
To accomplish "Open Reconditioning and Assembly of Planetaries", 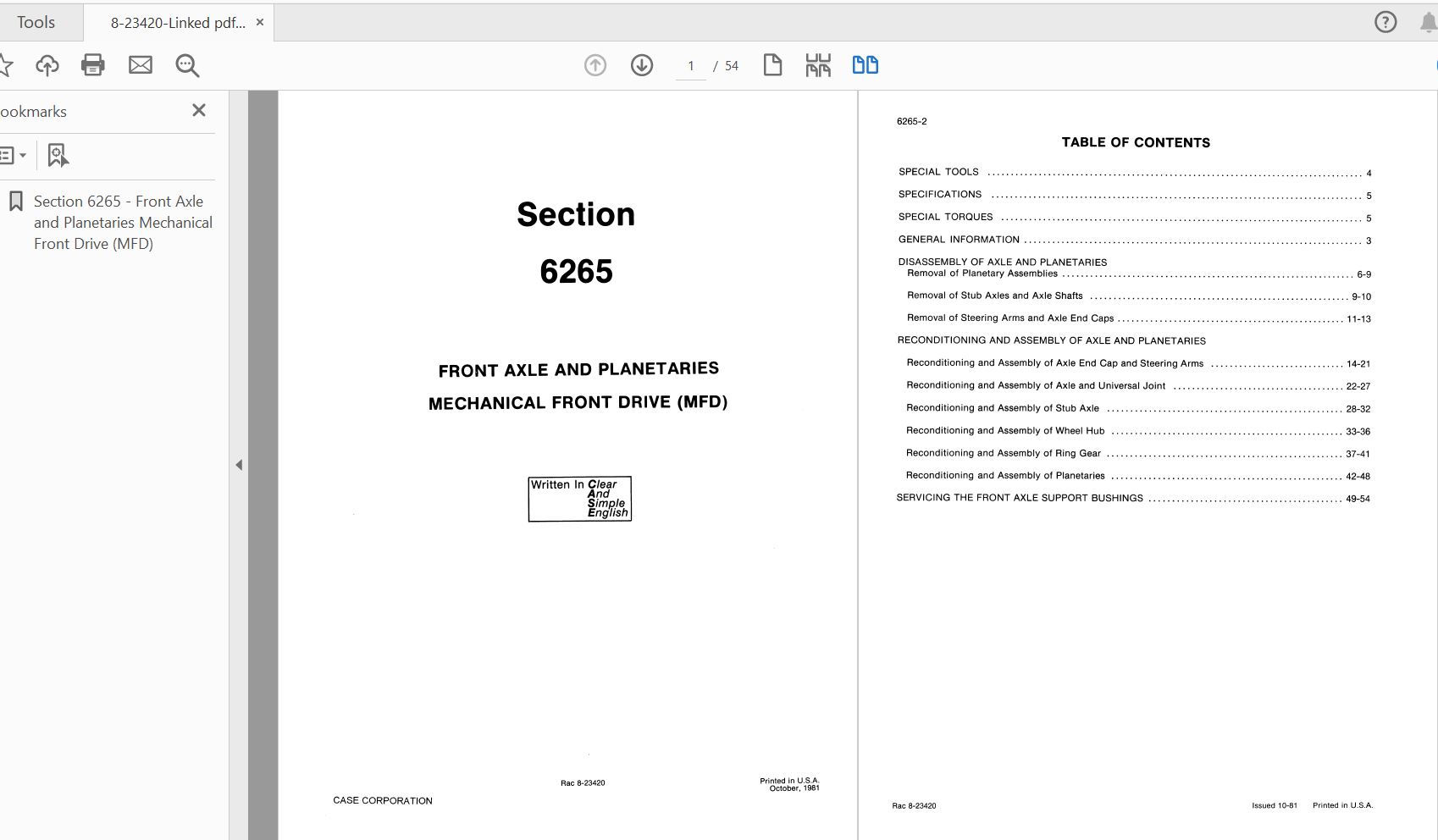I will pos(1138,476).
